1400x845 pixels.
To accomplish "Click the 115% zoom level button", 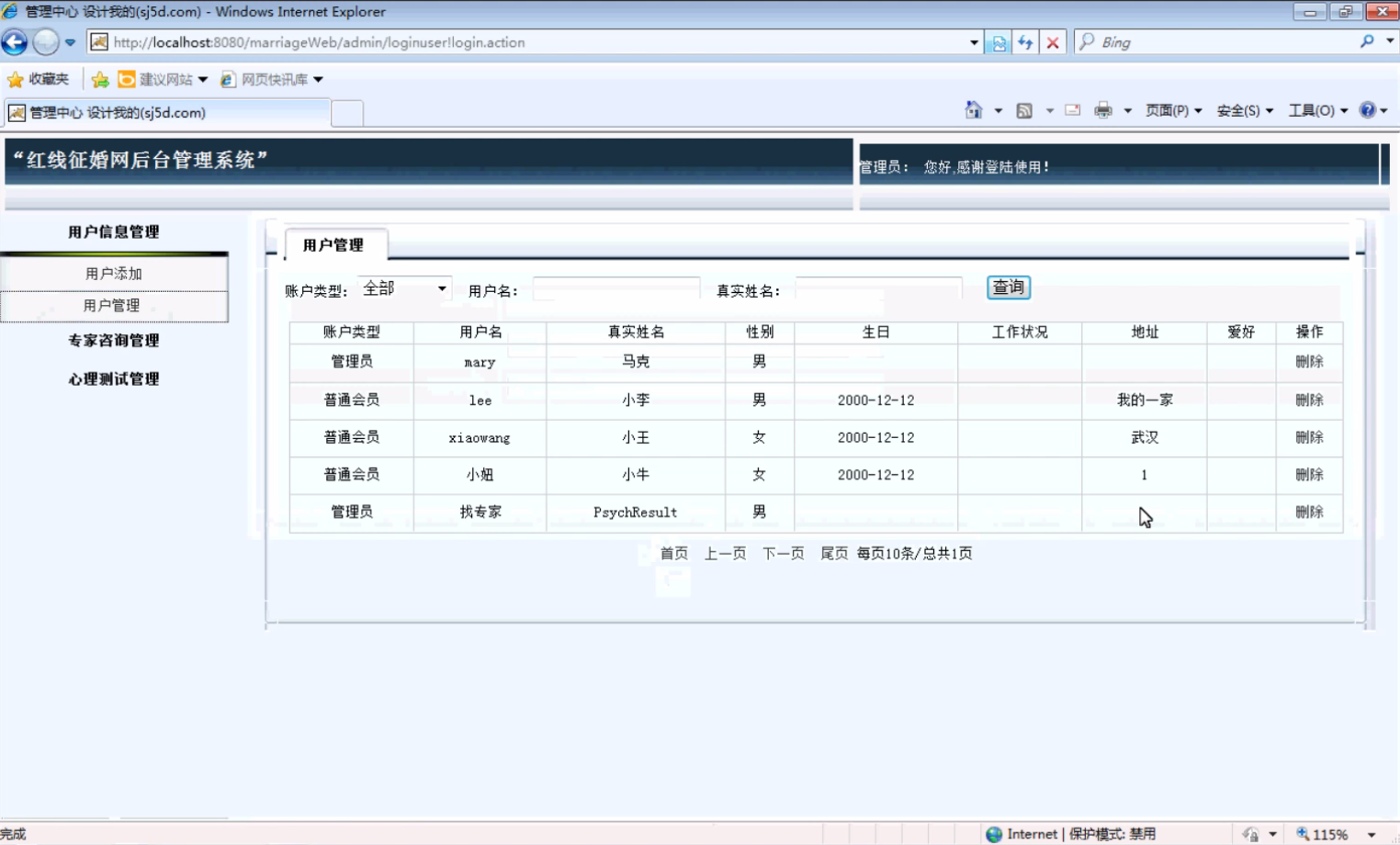I will click(1323, 834).
